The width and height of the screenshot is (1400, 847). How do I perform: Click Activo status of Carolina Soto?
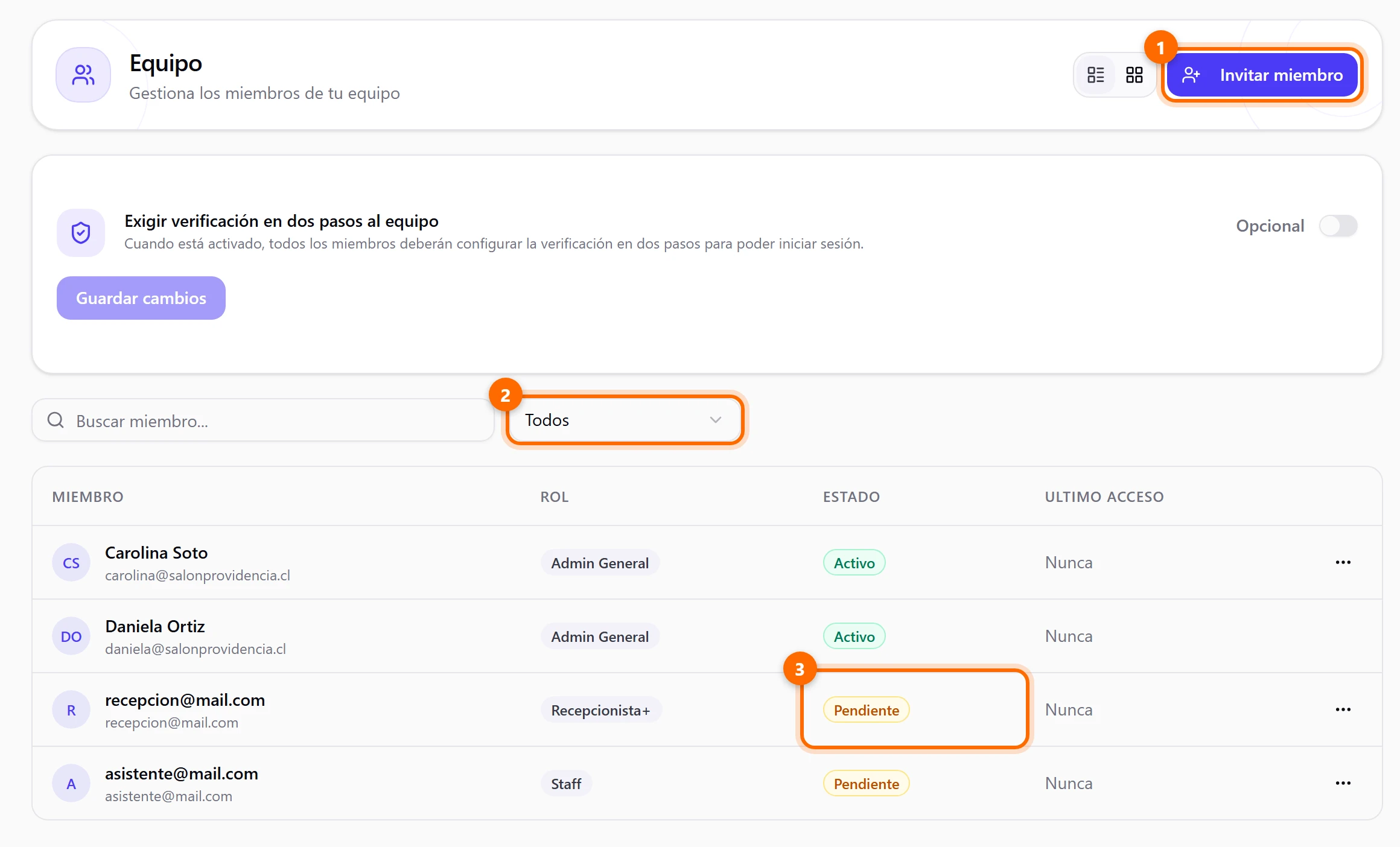click(854, 563)
